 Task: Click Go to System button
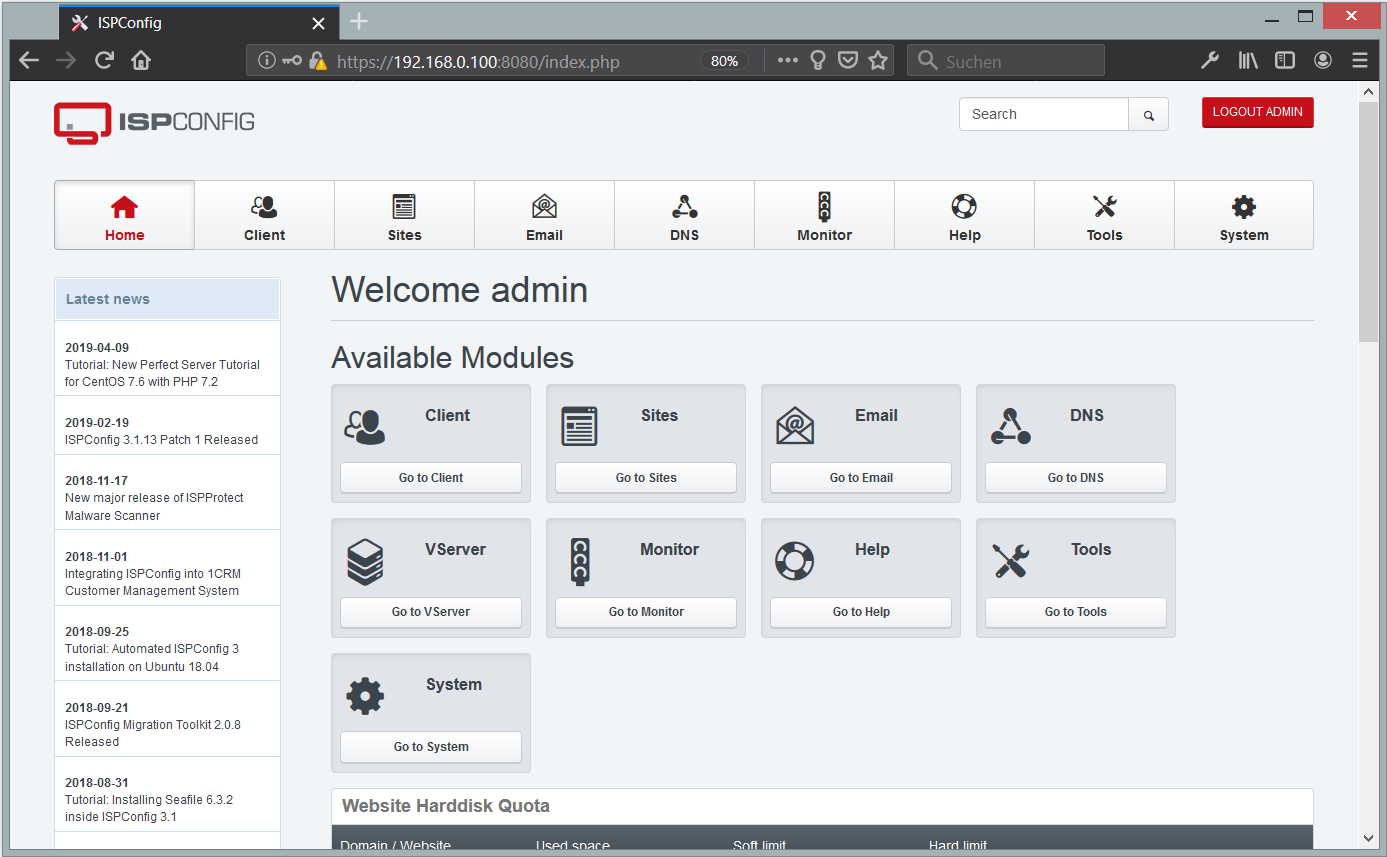point(431,747)
